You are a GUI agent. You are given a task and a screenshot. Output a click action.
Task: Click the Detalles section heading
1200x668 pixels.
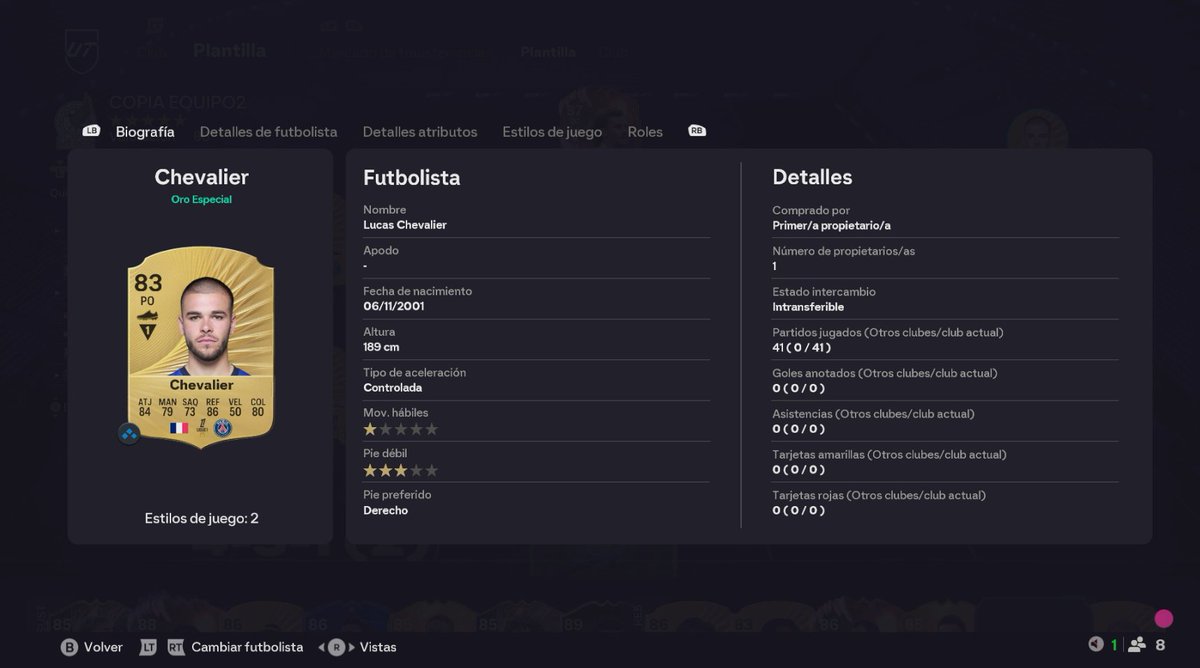[812, 177]
